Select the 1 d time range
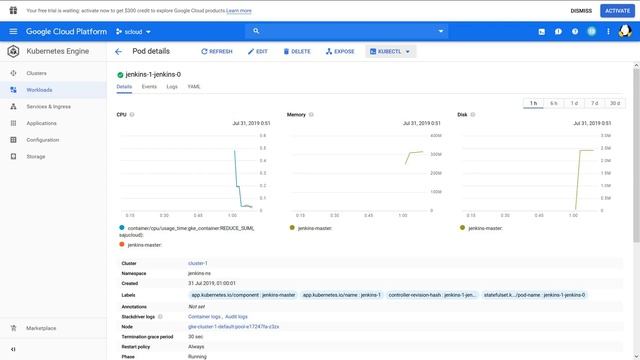The image size is (640, 360). coord(574,103)
